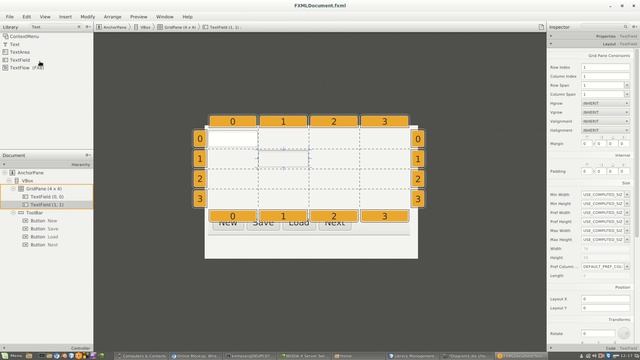
Task: Click VBox in the breadcrumb bar
Action: [142, 27]
